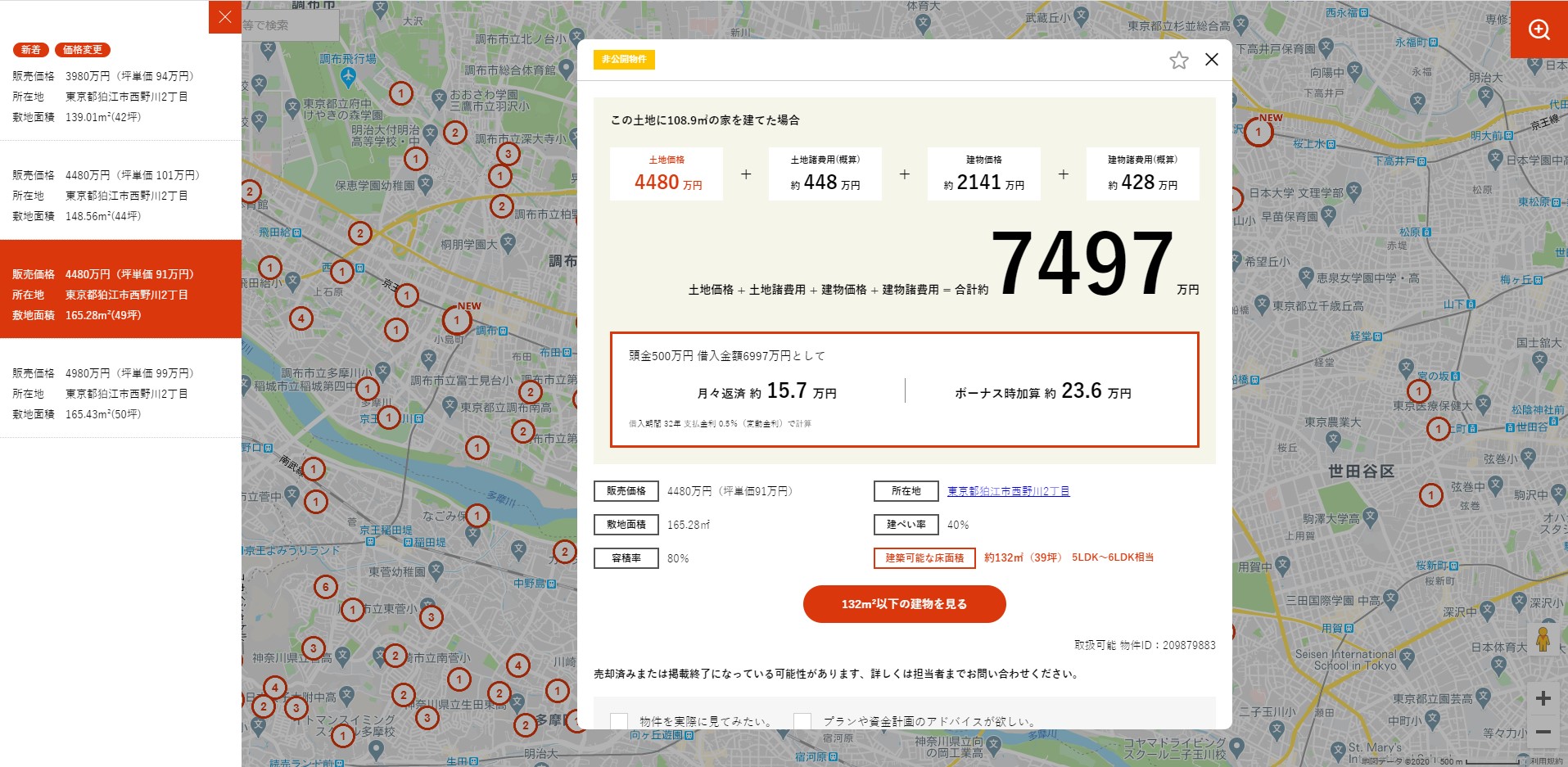
Task: Zoom in the map with plus button
Action: [x=1543, y=698]
